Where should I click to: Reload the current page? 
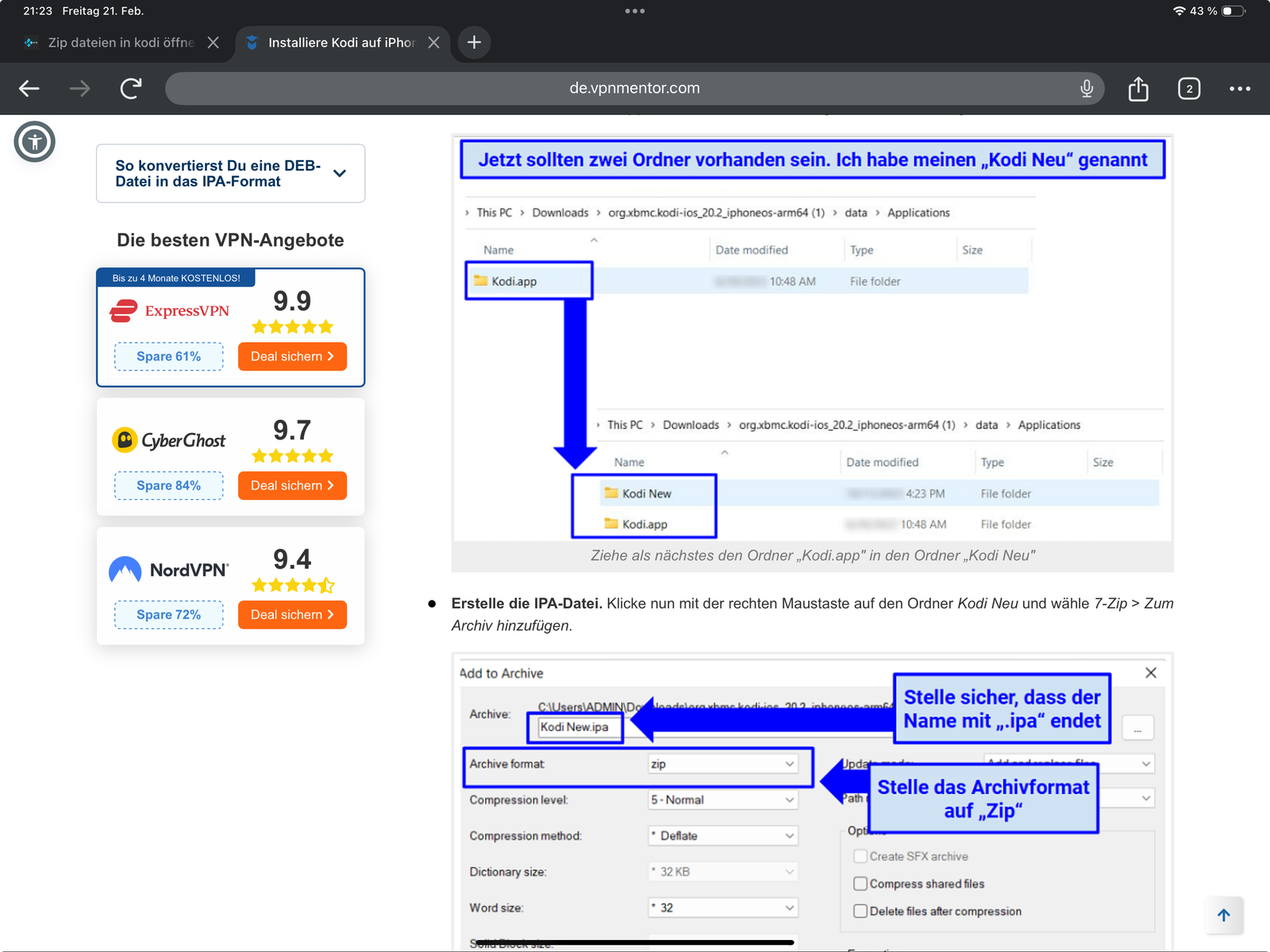tap(131, 89)
